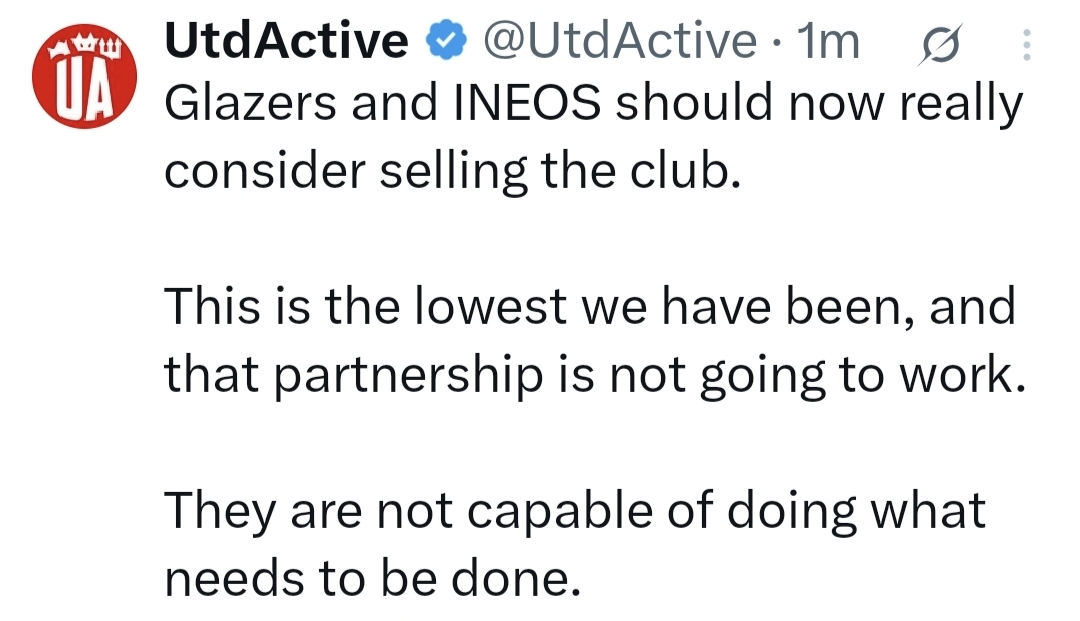Click the word "INEOS" in the tweet
The width and height of the screenshot is (1080, 621).
528,103
